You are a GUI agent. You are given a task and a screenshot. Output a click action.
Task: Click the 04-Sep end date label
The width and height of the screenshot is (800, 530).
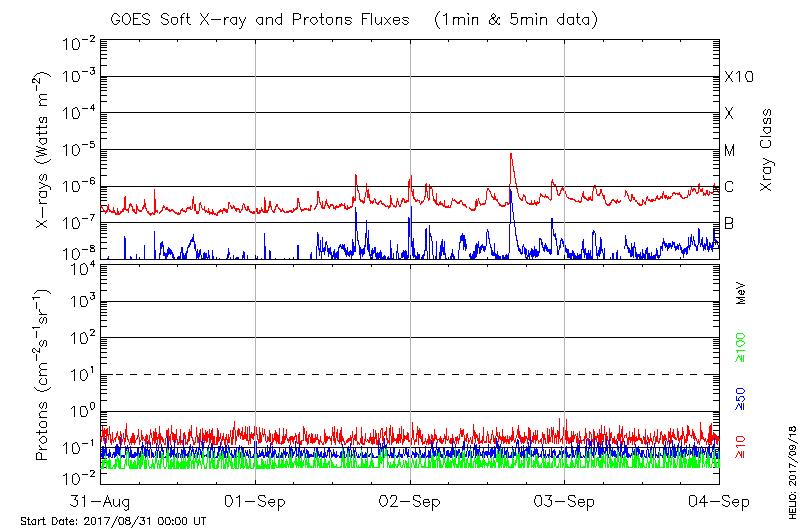pyautogui.click(x=717, y=500)
